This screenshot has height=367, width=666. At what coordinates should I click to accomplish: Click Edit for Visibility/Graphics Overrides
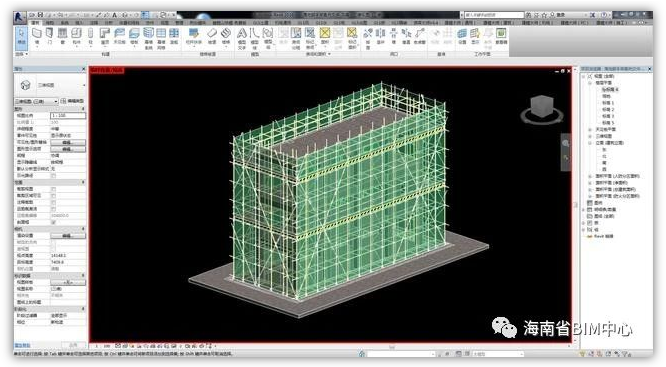pyautogui.click(x=68, y=142)
